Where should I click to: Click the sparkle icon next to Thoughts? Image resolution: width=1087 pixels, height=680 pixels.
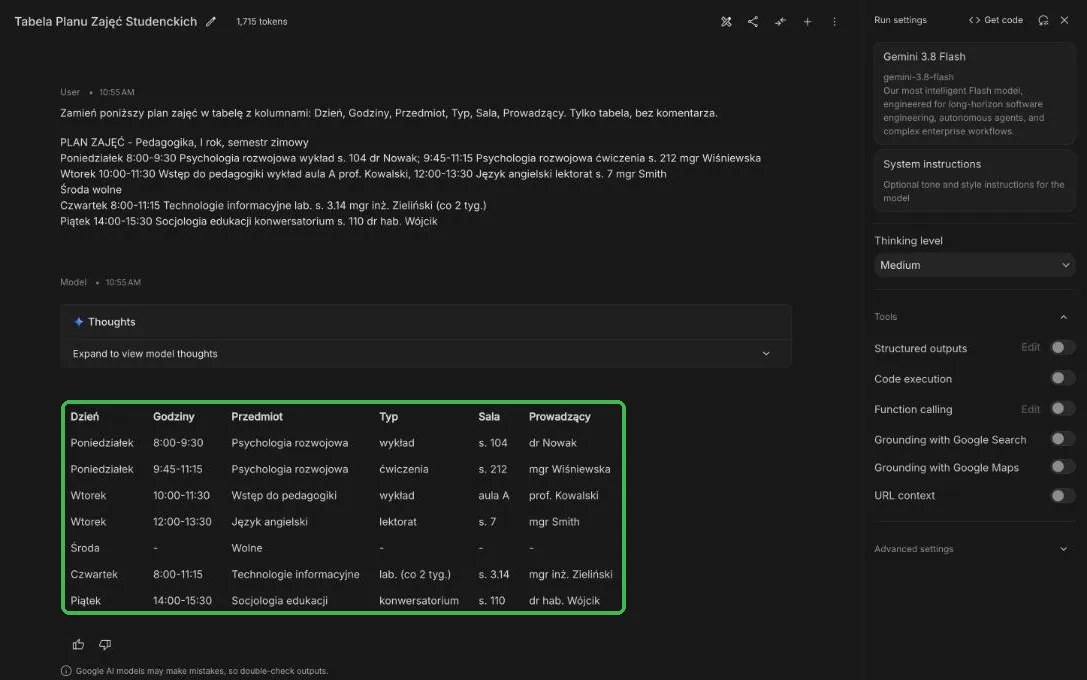(78, 322)
